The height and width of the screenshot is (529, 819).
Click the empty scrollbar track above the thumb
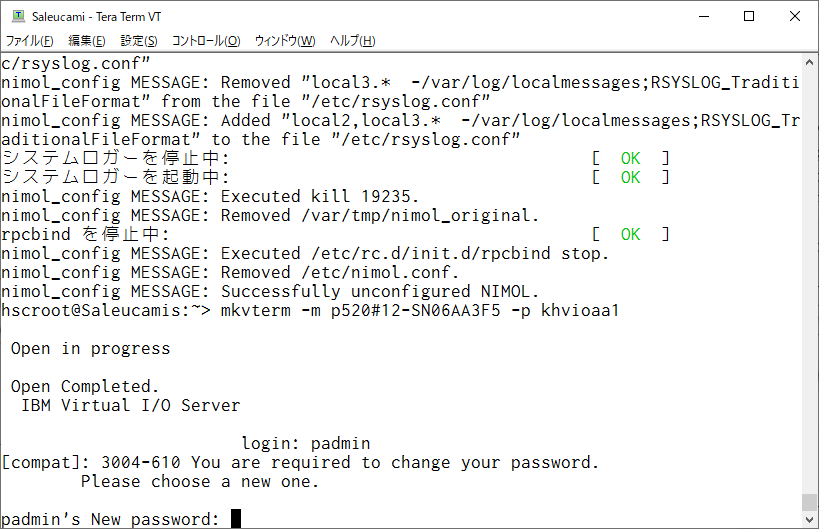coord(809,282)
